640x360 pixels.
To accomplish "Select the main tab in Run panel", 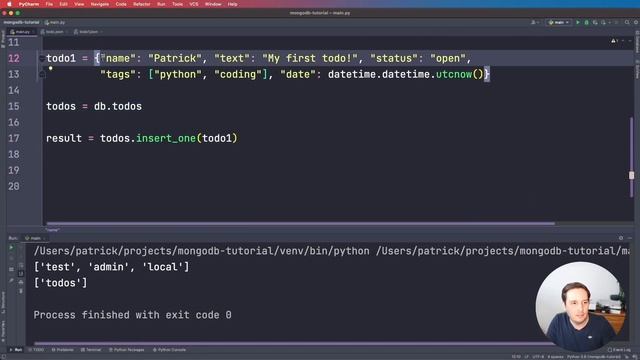I will [x=34, y=238].
